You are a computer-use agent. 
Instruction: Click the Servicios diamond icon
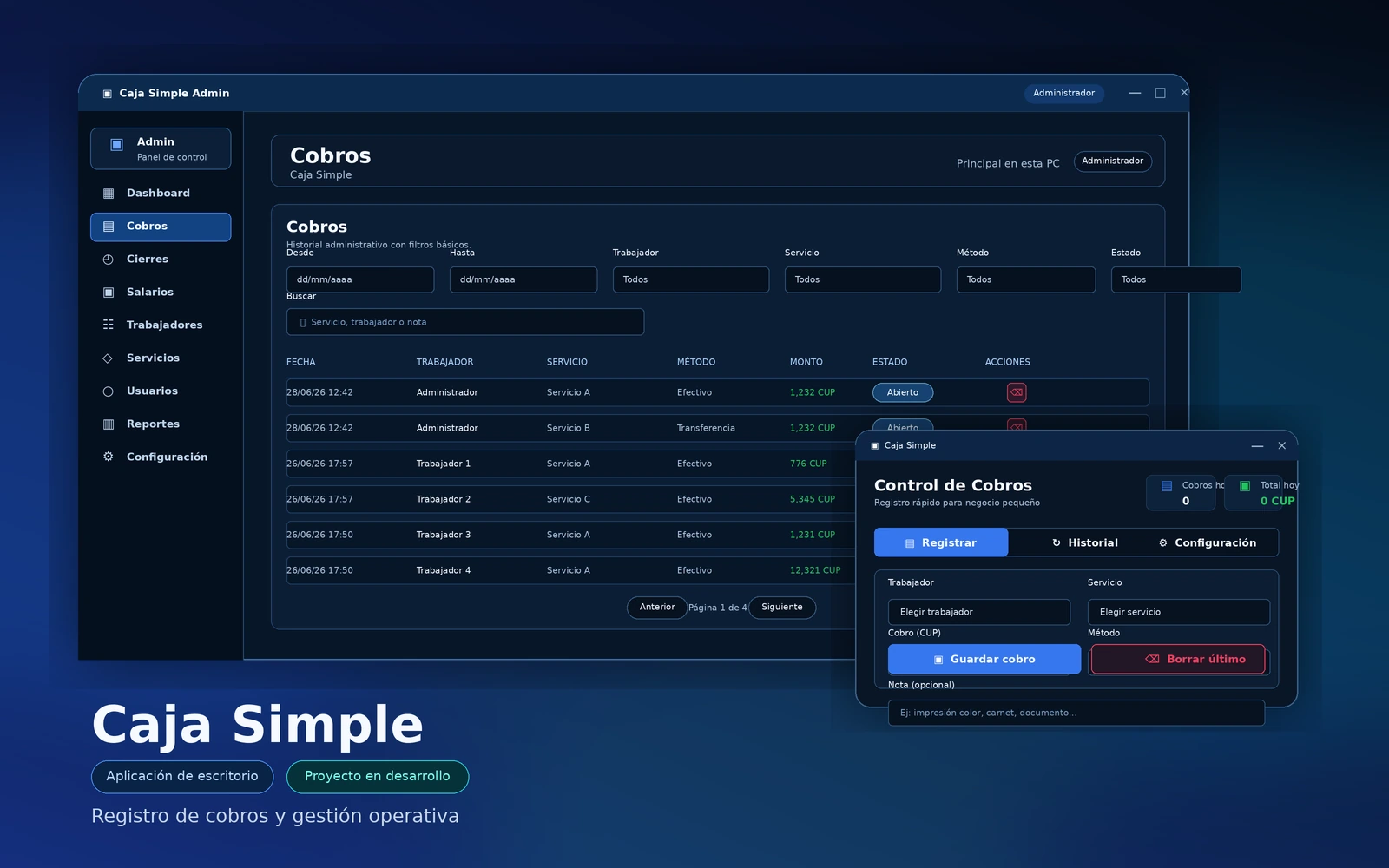pyautogui.click(x=108, y=358)
